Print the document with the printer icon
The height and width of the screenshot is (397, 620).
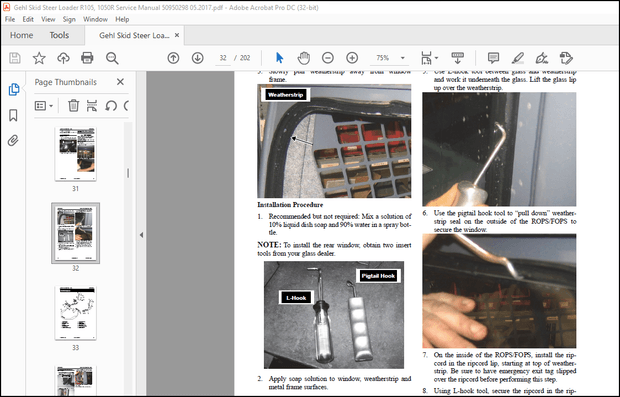tap(87, 58)
